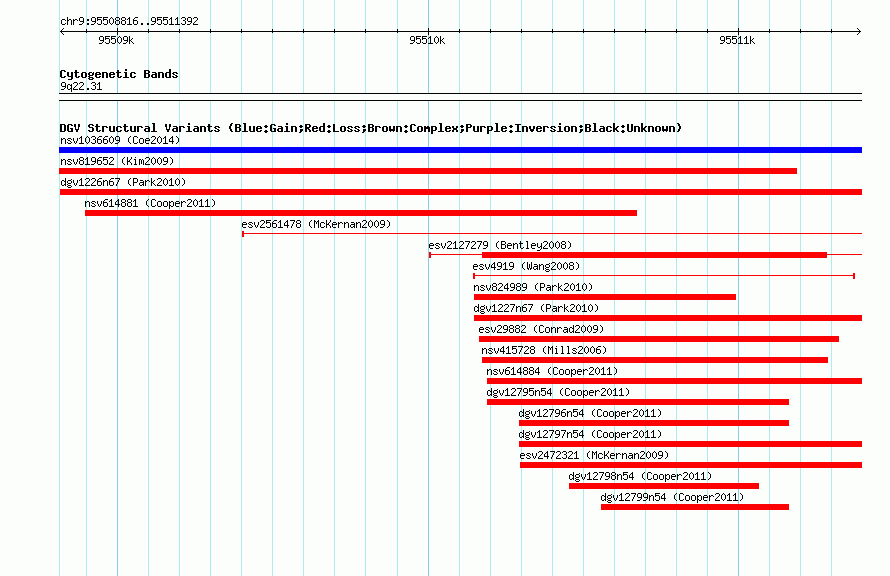Click the thin esv4919 variant line
The height and width of the screenshot is (576, 890).
click(x=664, y=276)
